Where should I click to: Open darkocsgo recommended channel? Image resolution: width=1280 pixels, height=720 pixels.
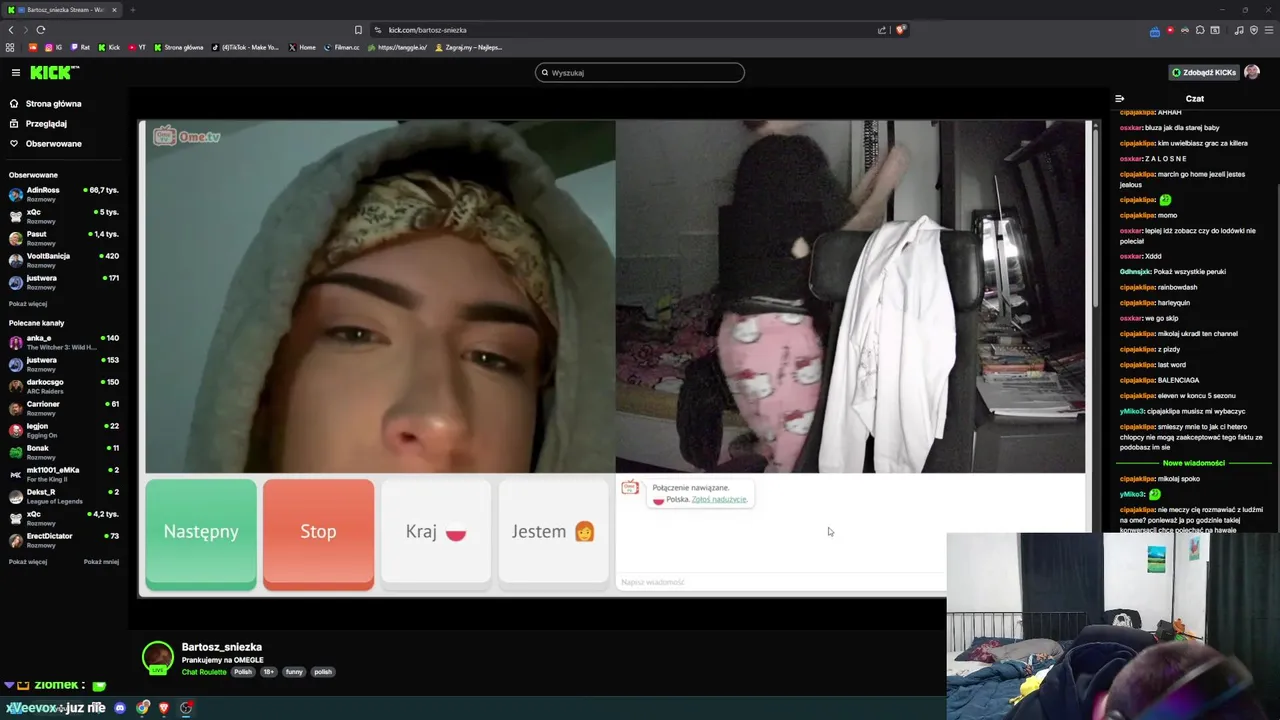[64, 385]
